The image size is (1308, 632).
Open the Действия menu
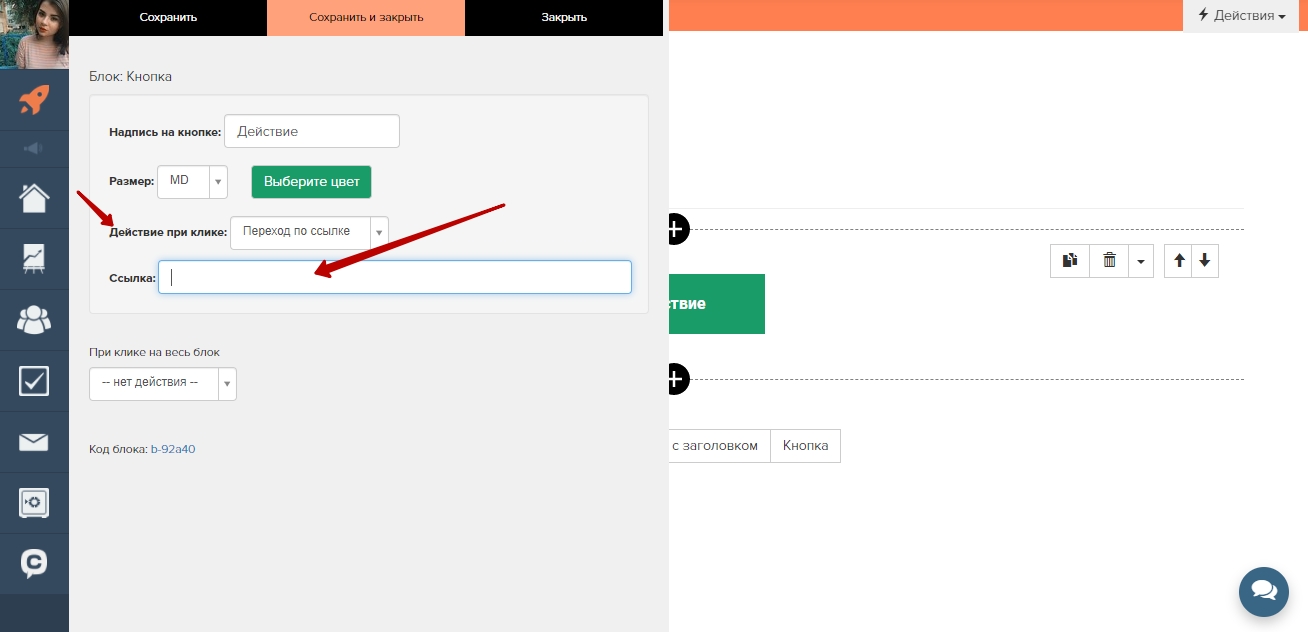(1241, 16)
